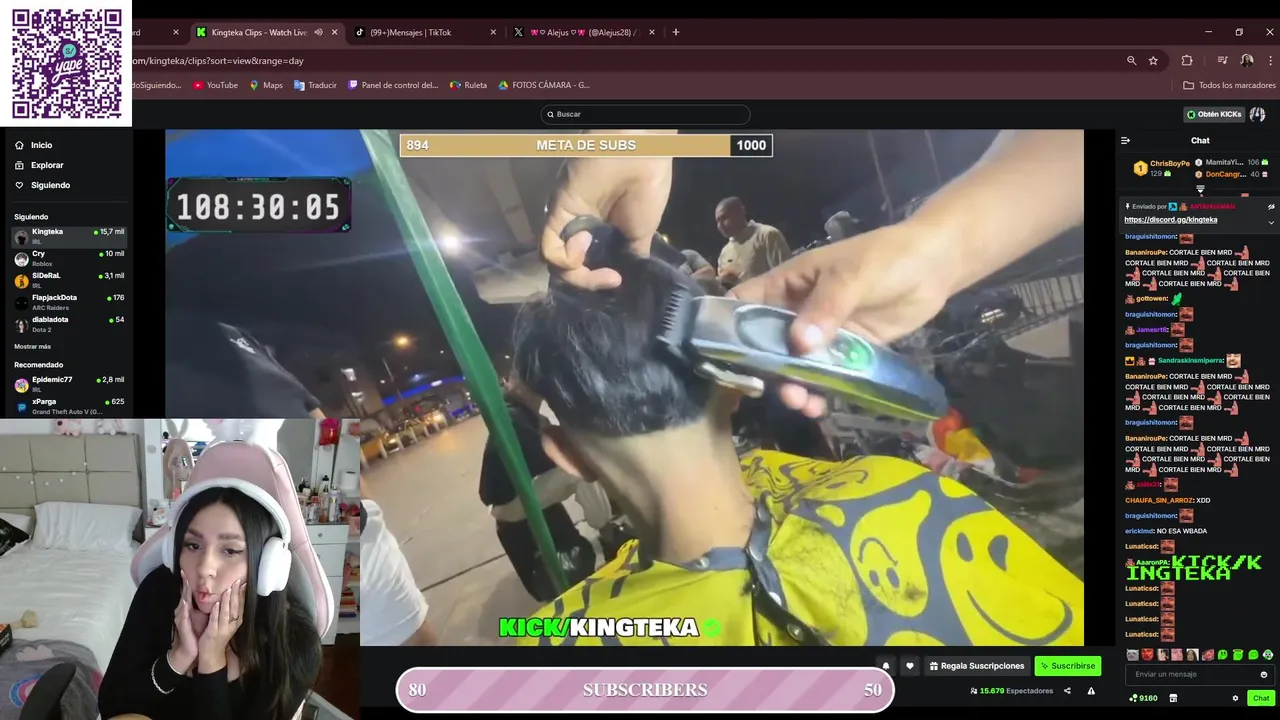Open Chrome profile avatar
This screenshot has width=1280, height=720.
1246,60
